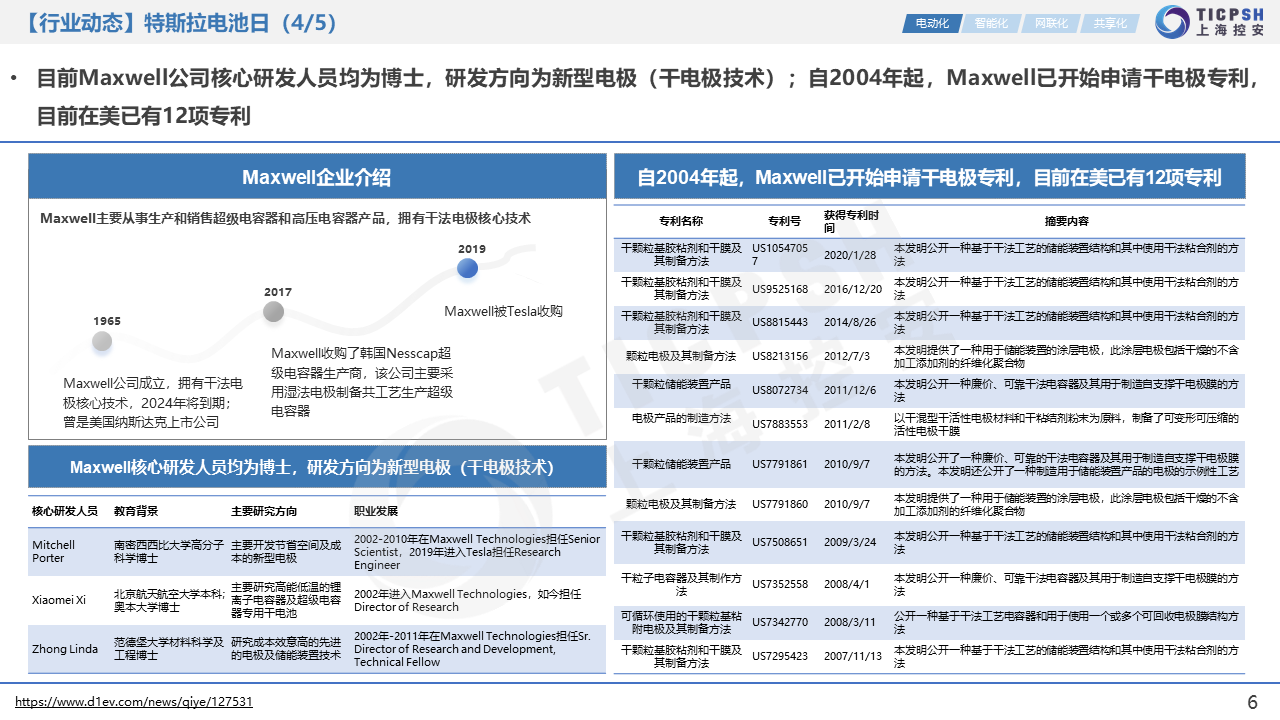Click the Mitchell Porter name cell
The image size is (1280, 720).
pos(53,551)
